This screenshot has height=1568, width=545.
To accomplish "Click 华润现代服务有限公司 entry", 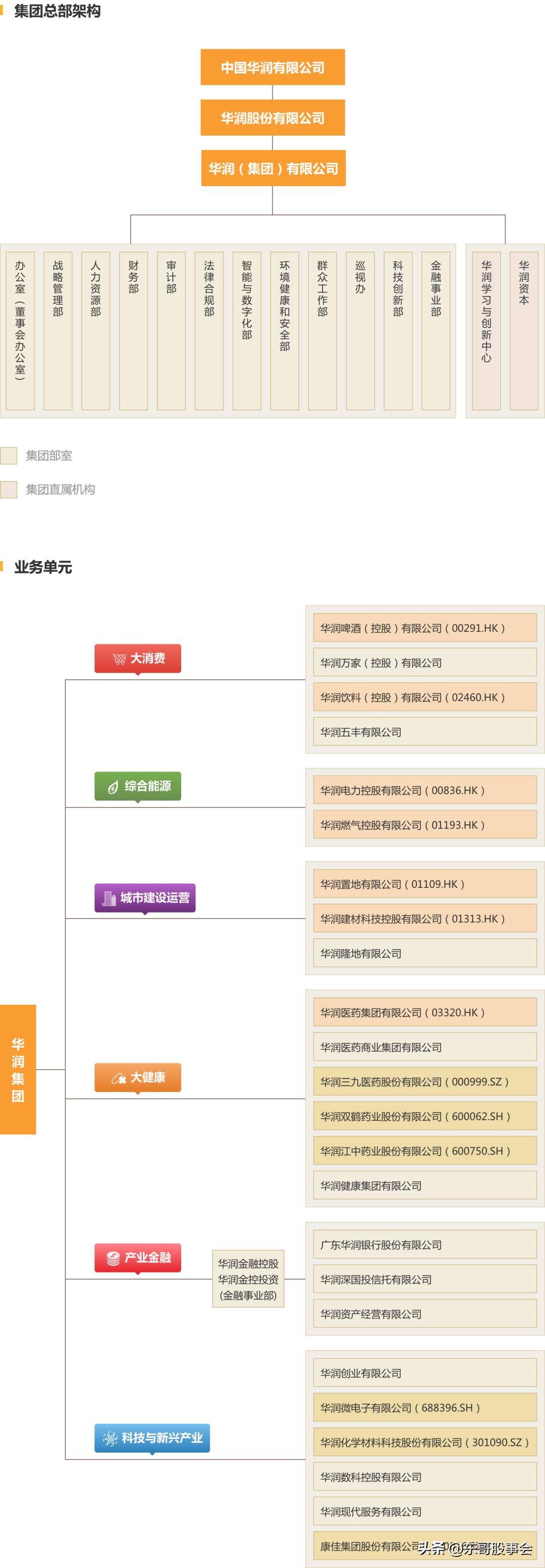I will (424, 1512).
